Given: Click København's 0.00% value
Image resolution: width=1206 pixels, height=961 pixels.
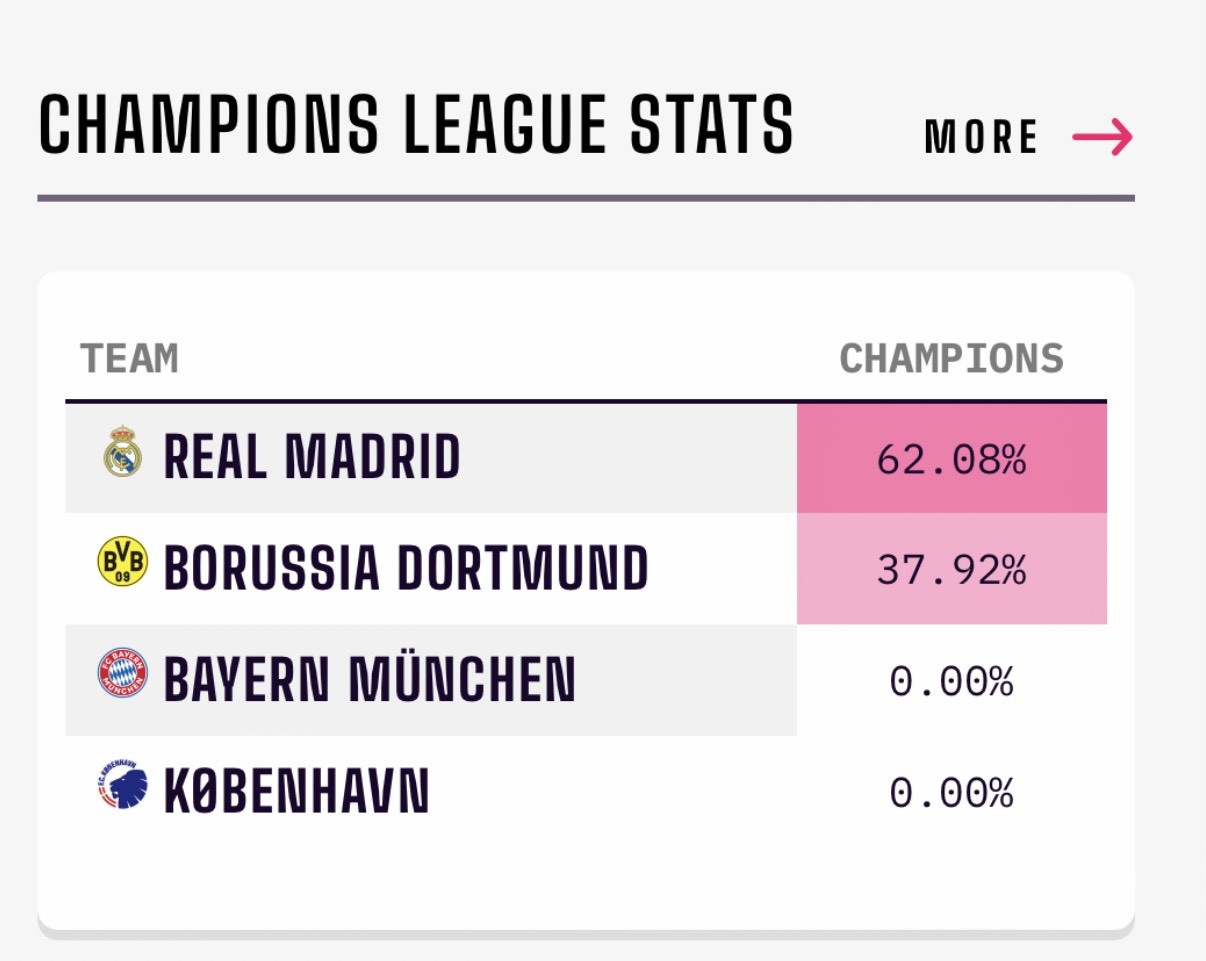Looking at the screenshot, I should click(951, 794).
